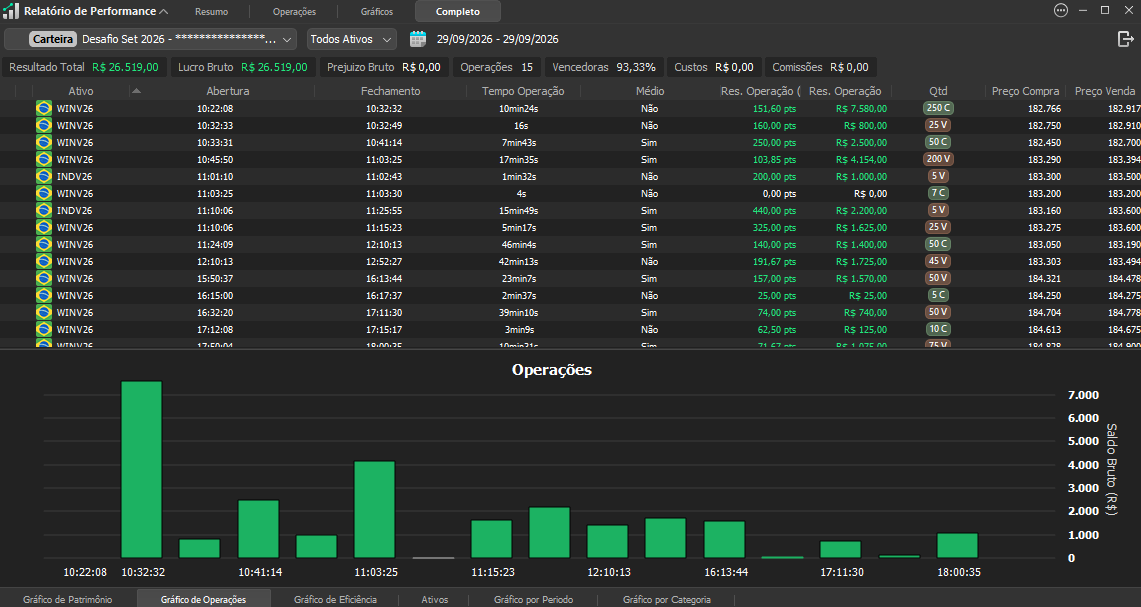The width and height of the screenshot is (1141, 607).
Task: Click the flag icon in the 10:22:08 row
Action: coord(44,108)
